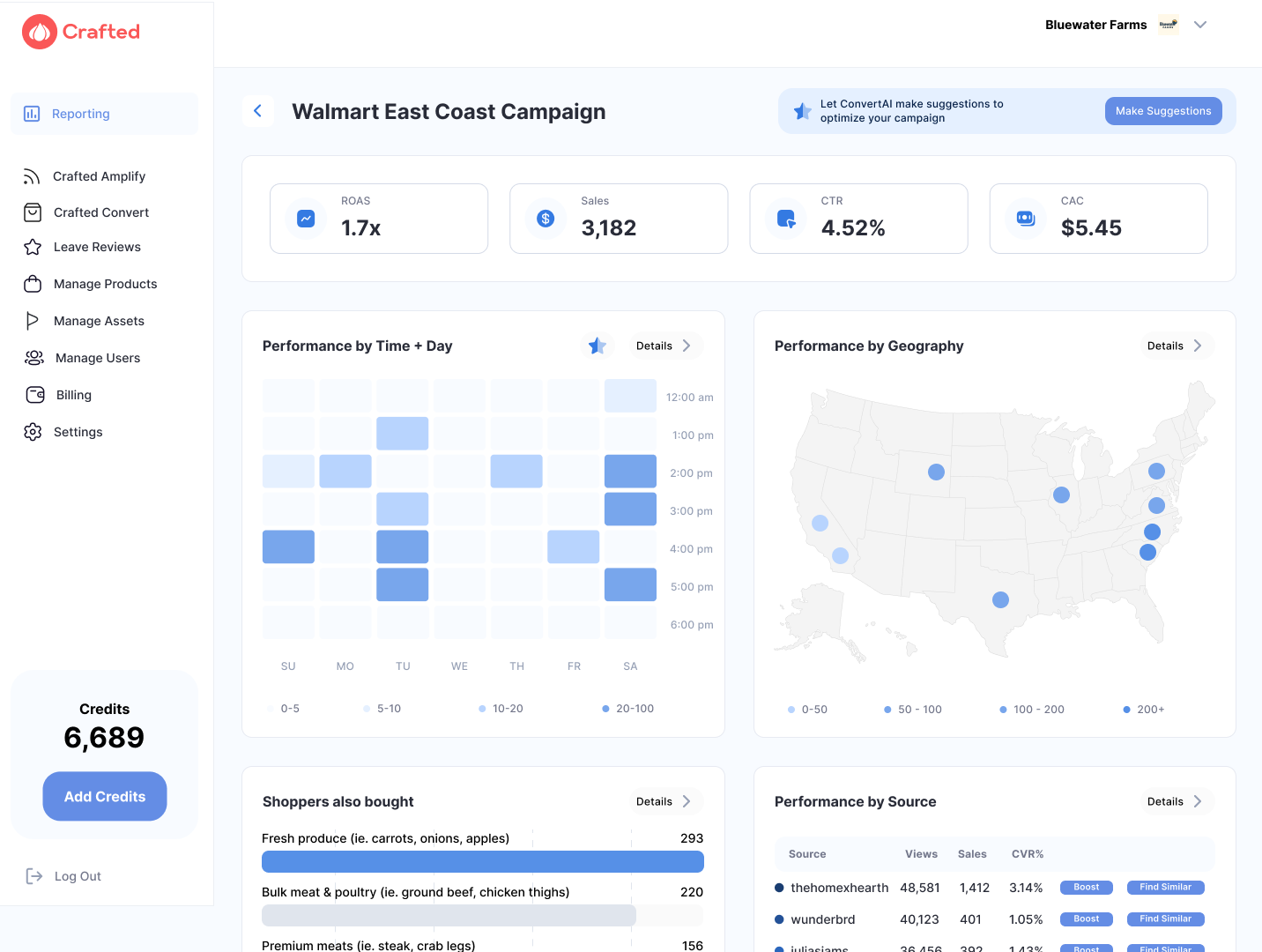Open Manage Assets
This screenshot has width=1262, height=952.
click(x=99, y=321)
